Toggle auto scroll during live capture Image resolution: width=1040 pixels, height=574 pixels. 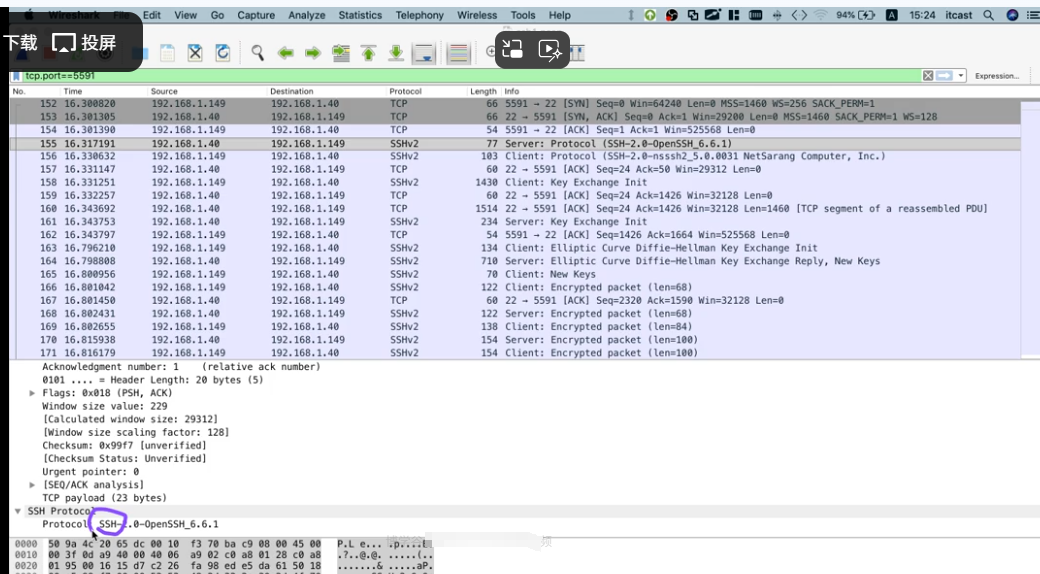coord(424,52)
